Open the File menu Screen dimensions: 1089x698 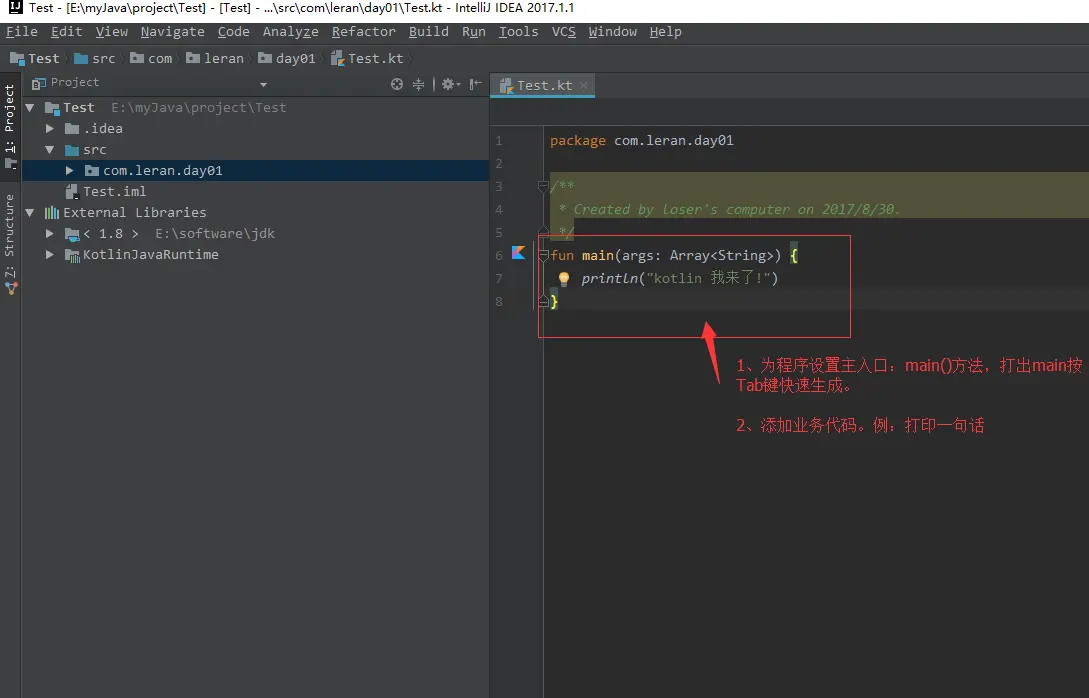[22, 32]
